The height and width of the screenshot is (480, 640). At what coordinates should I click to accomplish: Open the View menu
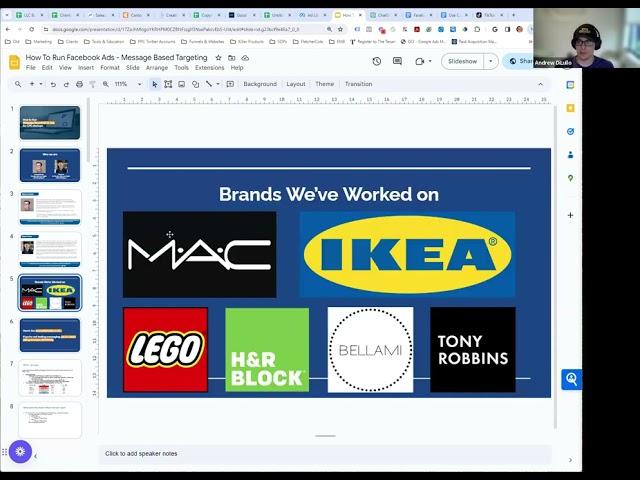coord(65,68)
